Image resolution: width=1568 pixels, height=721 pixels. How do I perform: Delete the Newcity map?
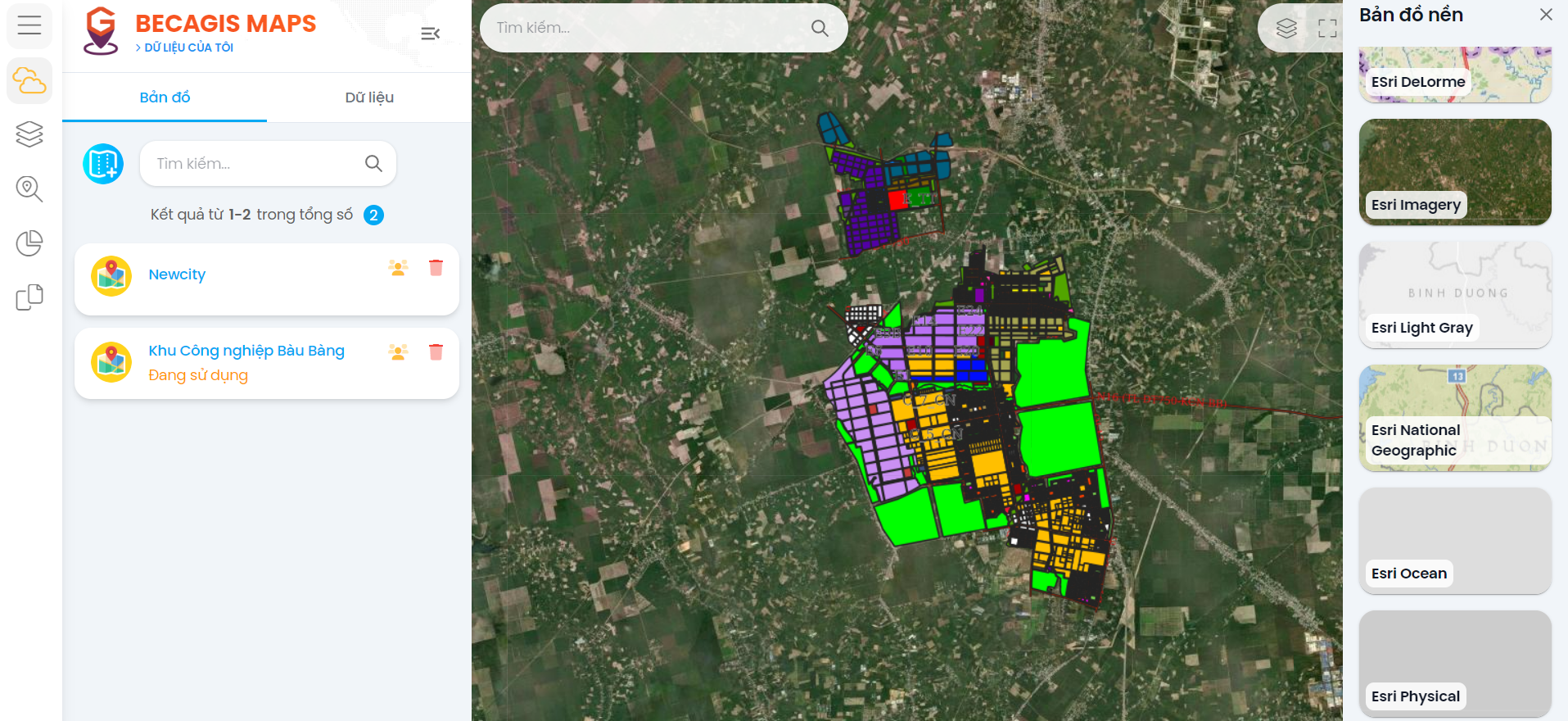click(436, 268)
